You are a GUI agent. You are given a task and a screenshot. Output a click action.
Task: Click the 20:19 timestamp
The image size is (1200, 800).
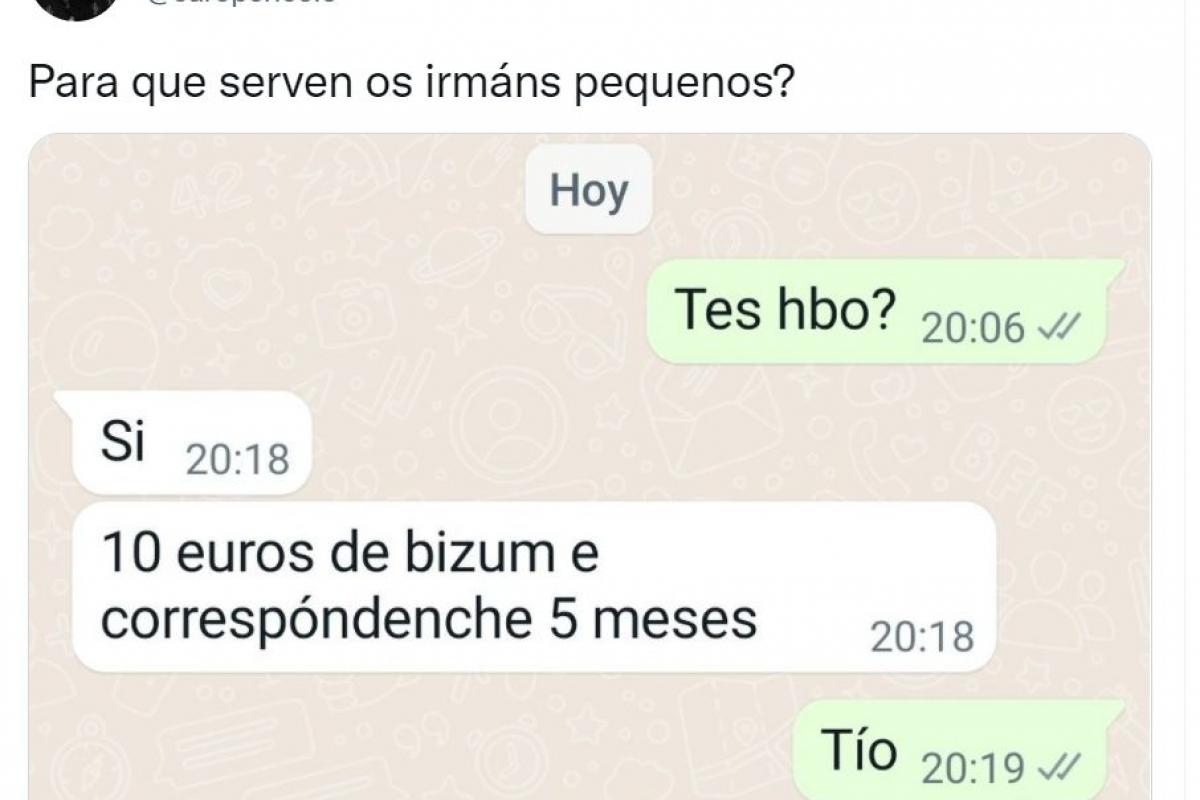coord(973,768)
